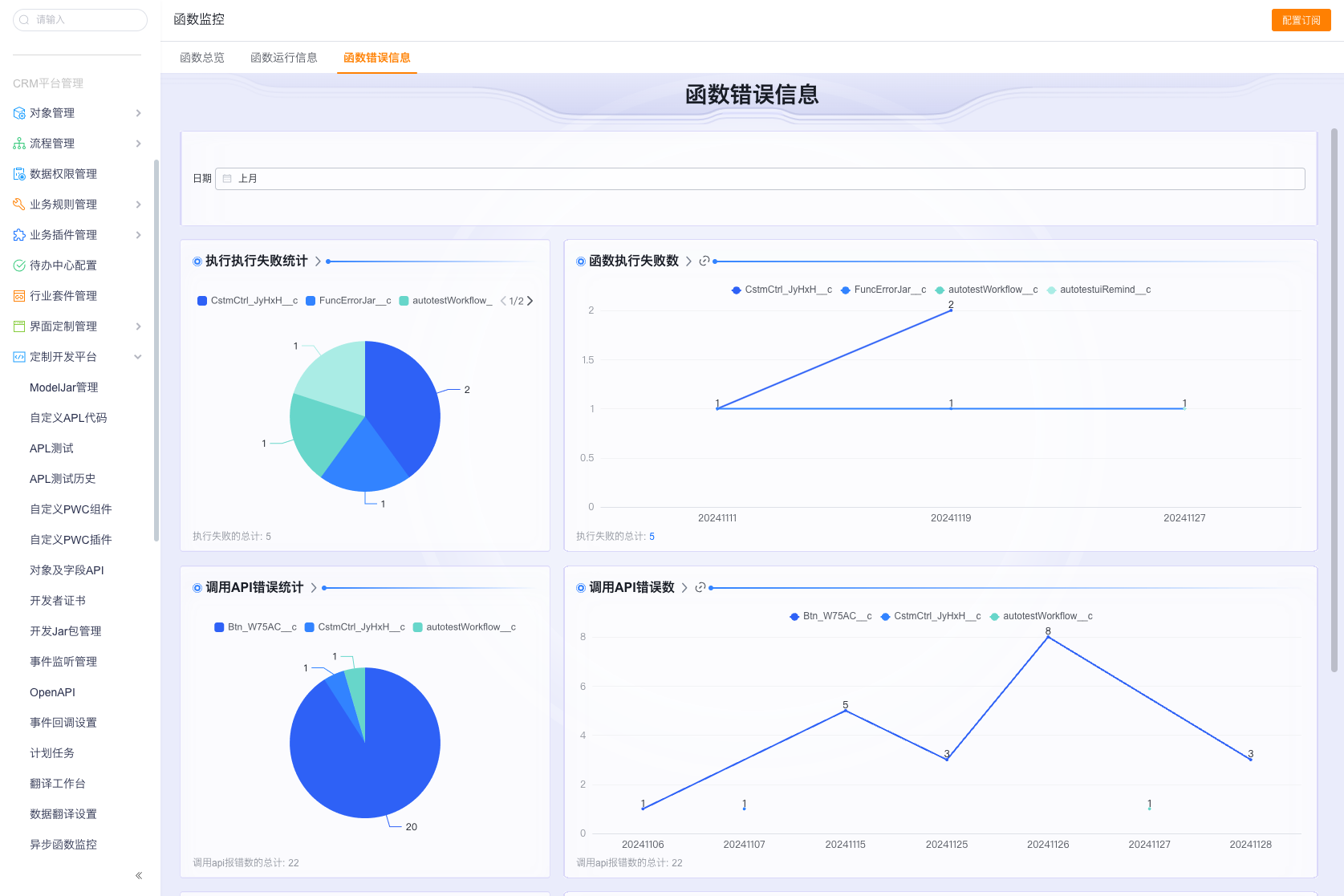This screenshot has width=1344, height=896.
Task: Click the refresh icon beside 函数执行失败数
Action: (704, 261)
